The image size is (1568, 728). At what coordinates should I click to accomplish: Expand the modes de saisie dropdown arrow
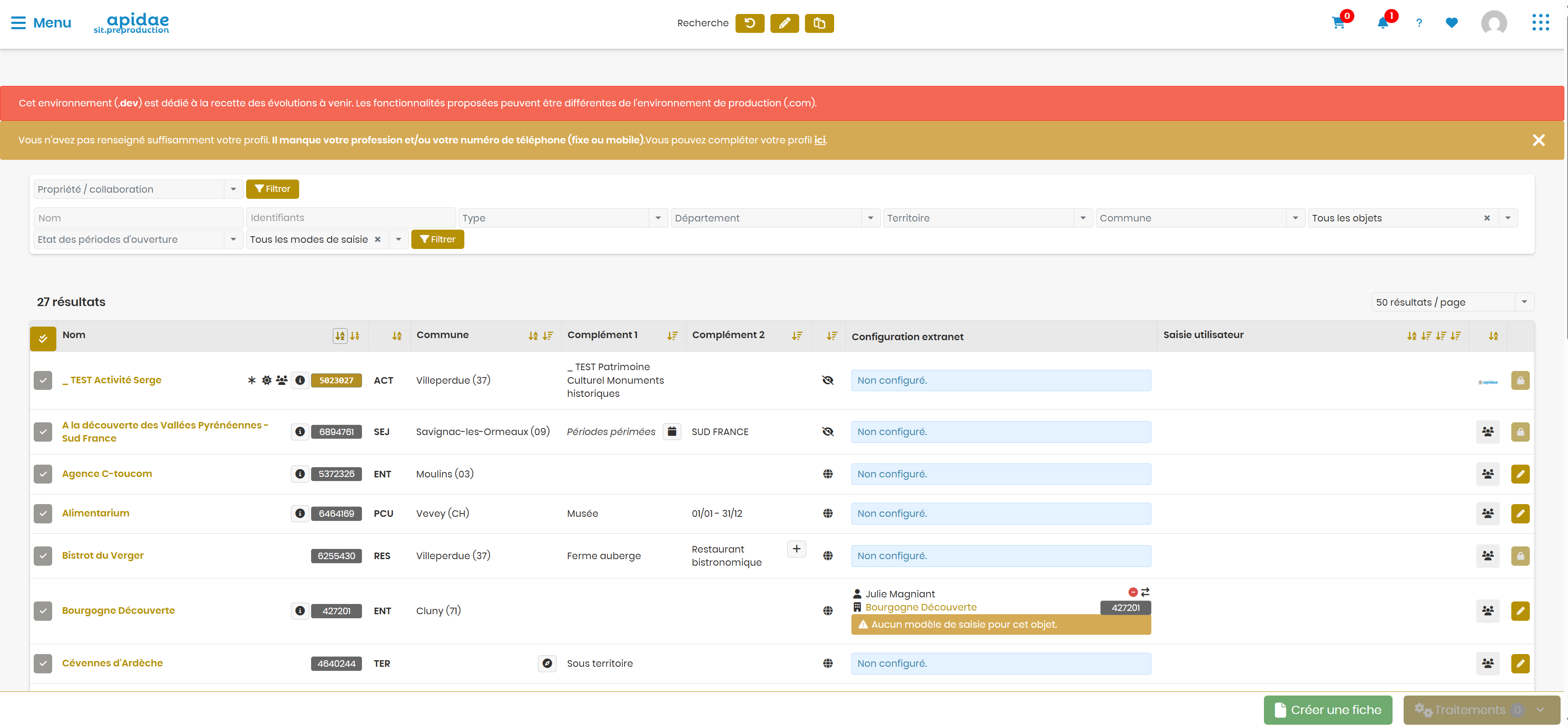tap(398, 239)
